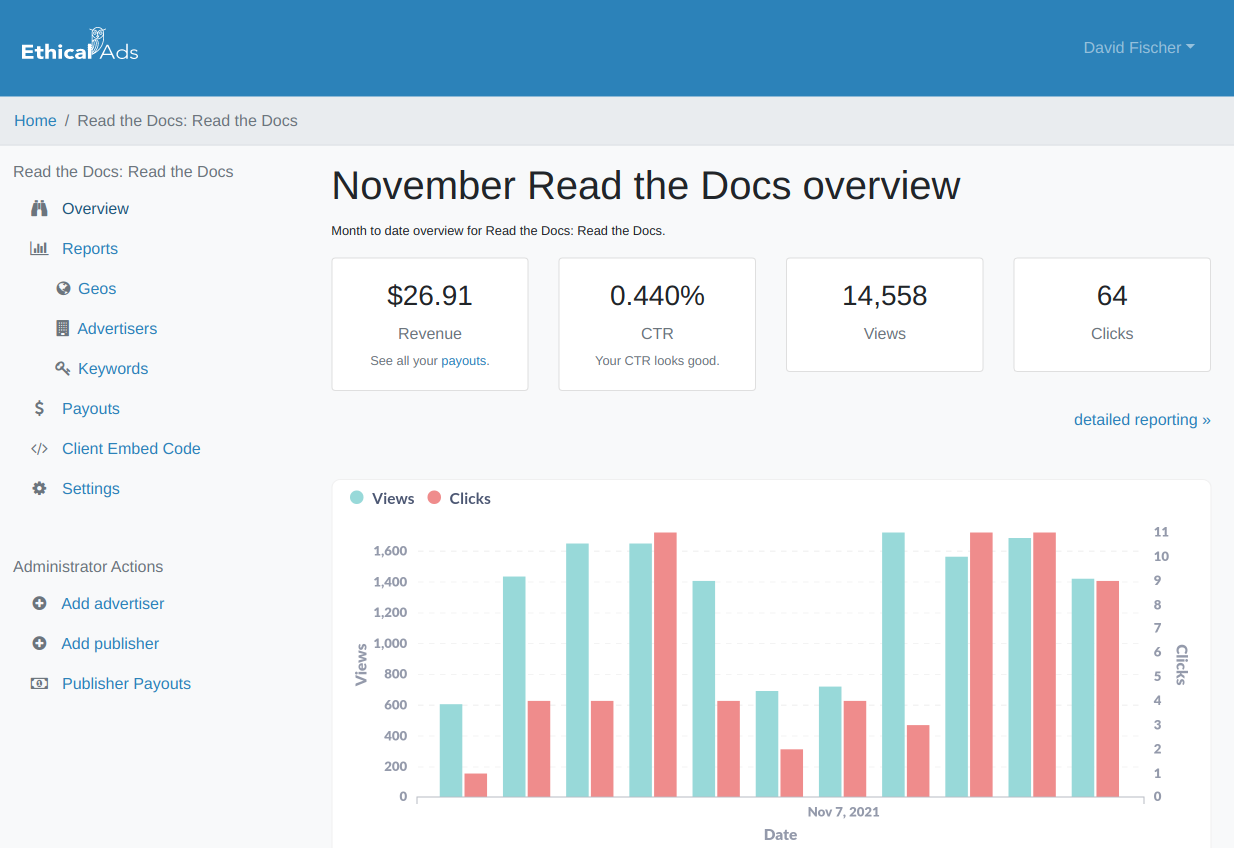The height and width of the screenshot is (848, 1234).
Task: Go to Home in the breadcrumb
Action: tap(35, 121)
